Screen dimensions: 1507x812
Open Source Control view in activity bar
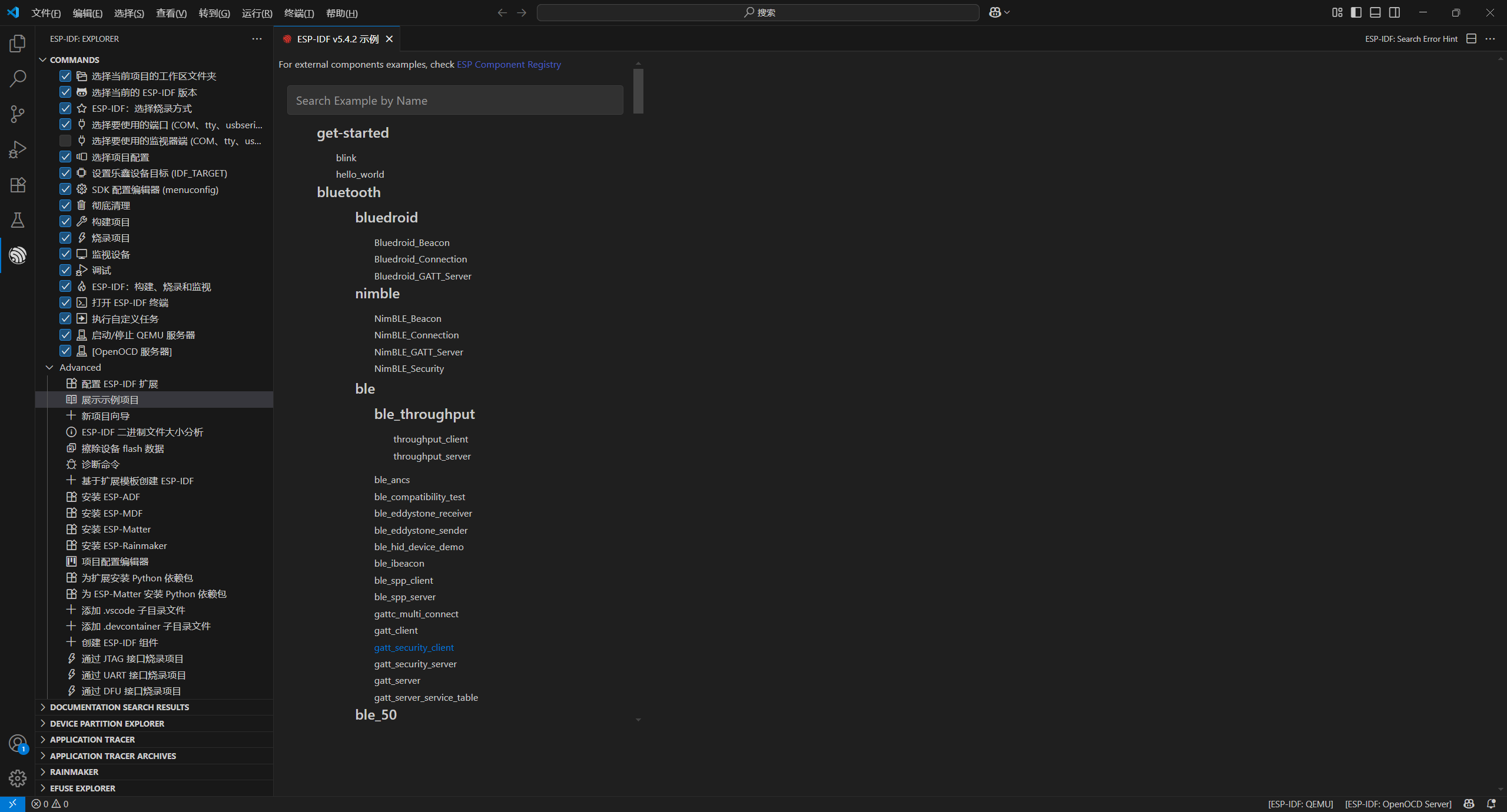click(18, 114)
